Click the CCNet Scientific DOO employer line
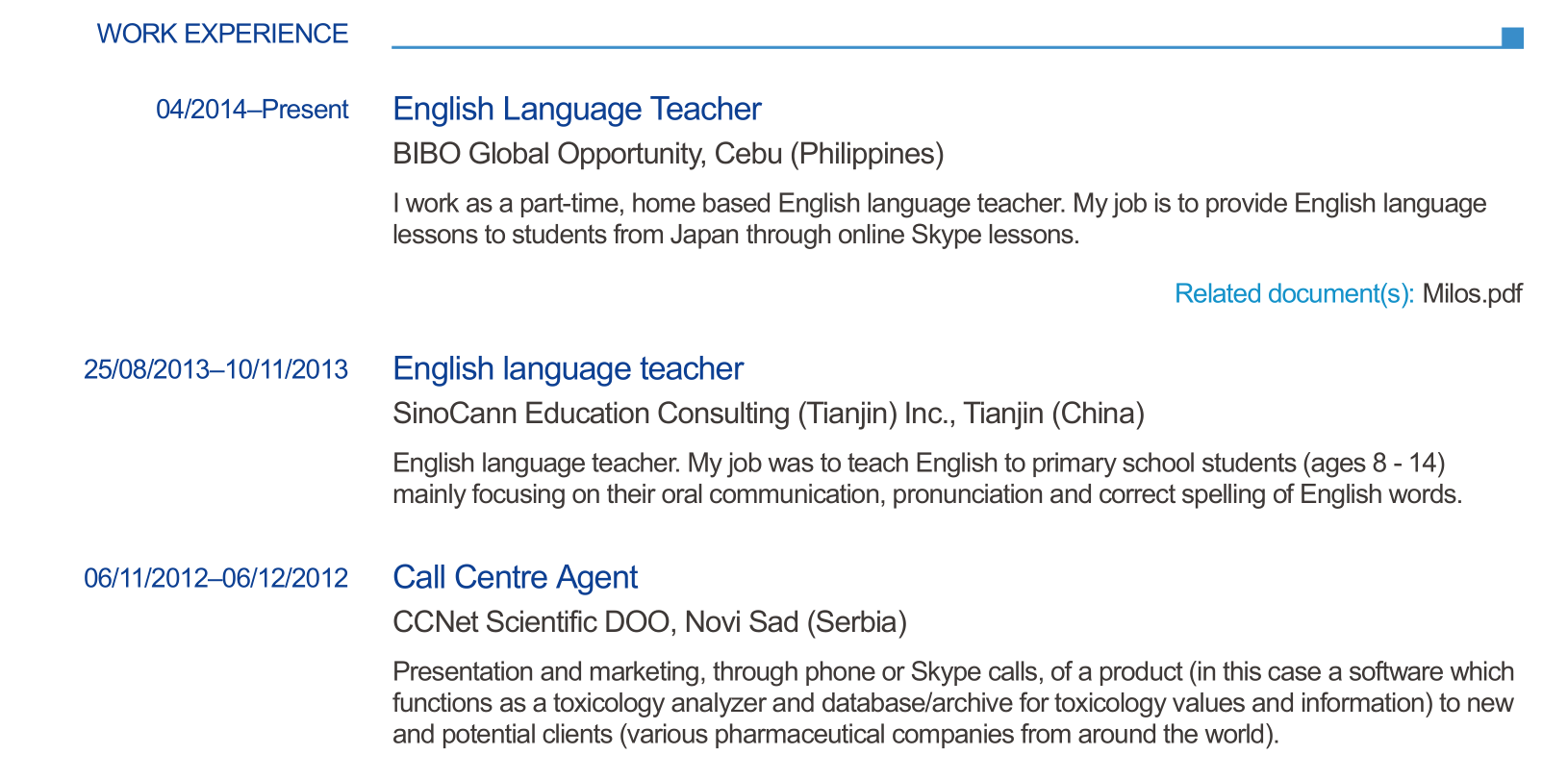The height and width of the screenshot is (780, 1568). tap(649, 622)
